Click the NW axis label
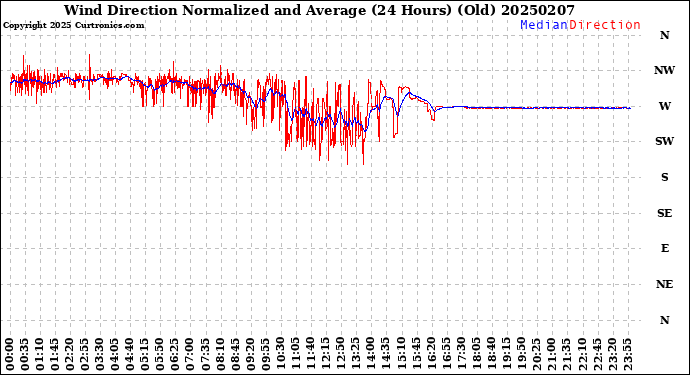 [664, 70]
